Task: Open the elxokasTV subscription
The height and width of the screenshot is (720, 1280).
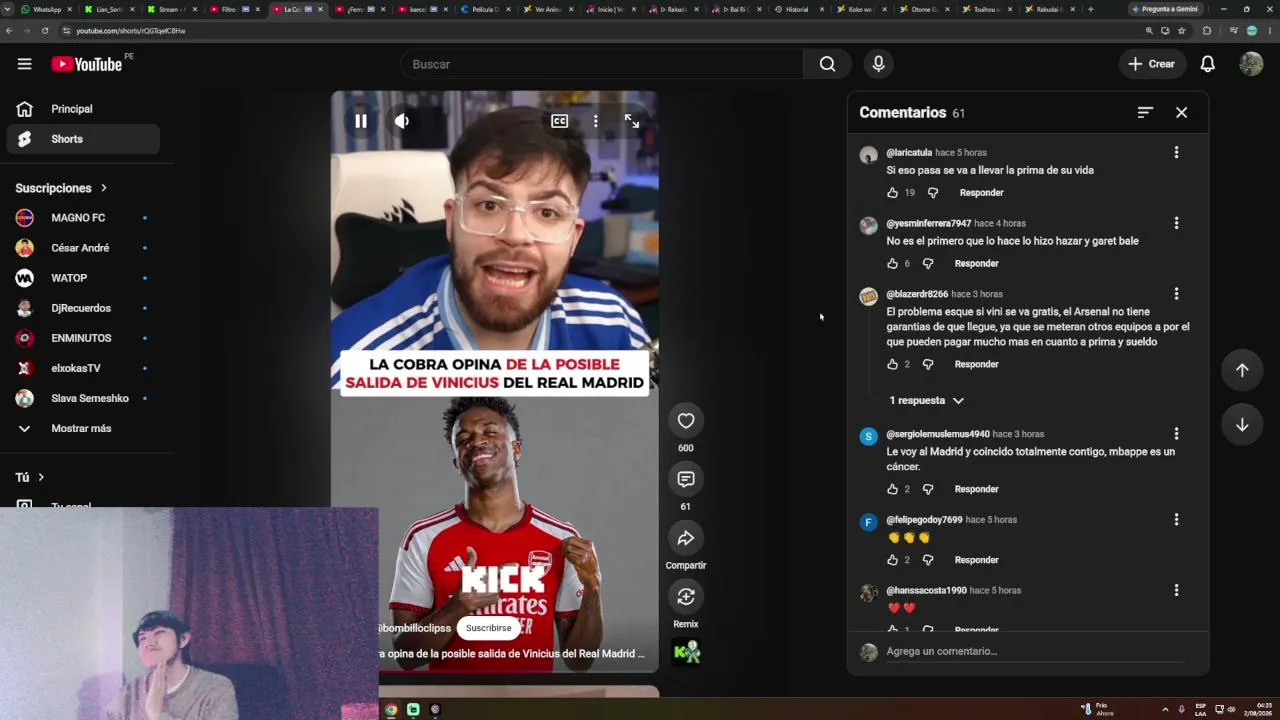Action: pyautogui.click(x=83, y=368)
